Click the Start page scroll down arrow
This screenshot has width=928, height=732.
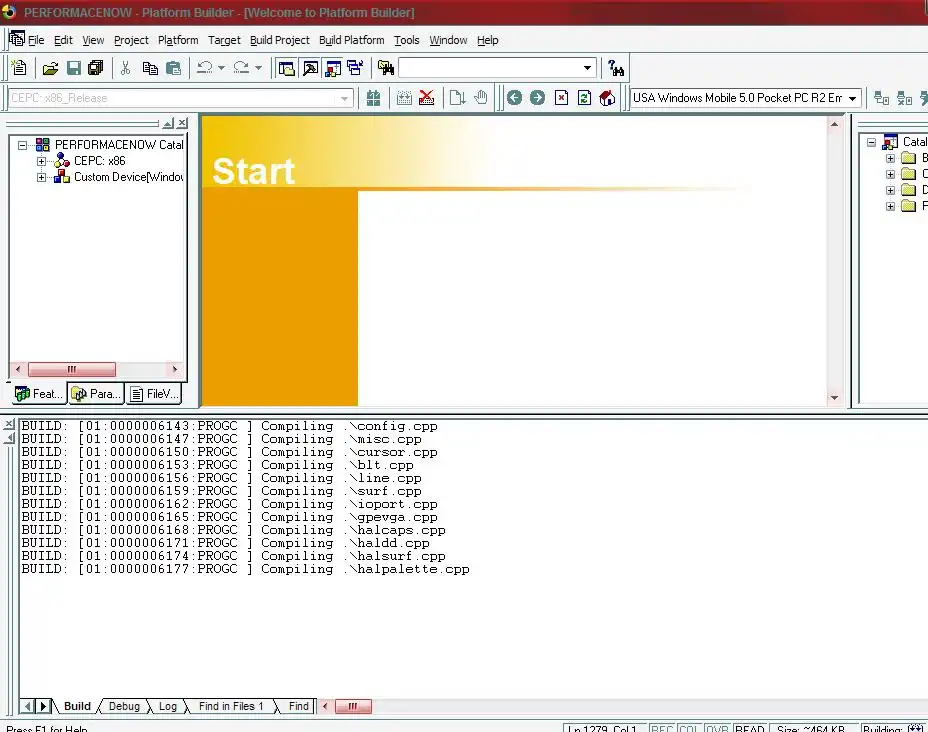pos(834,398)
